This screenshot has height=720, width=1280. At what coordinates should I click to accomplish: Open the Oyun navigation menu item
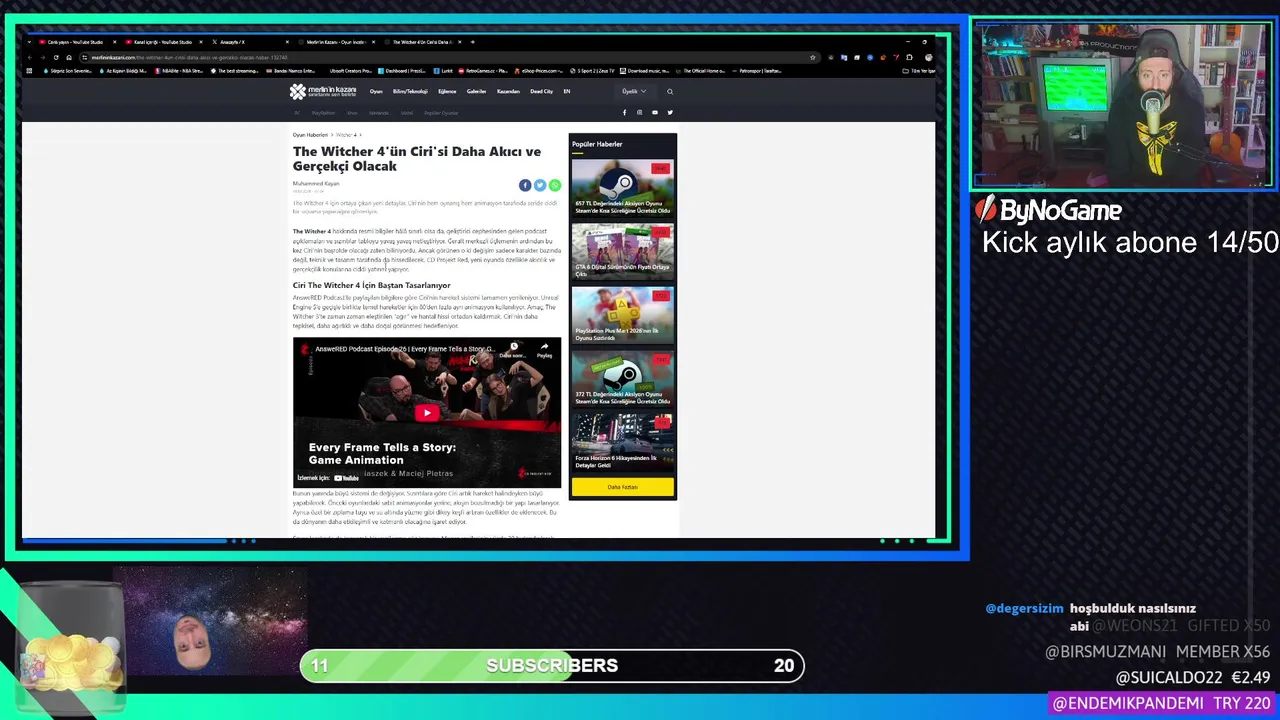click(376, 92)
